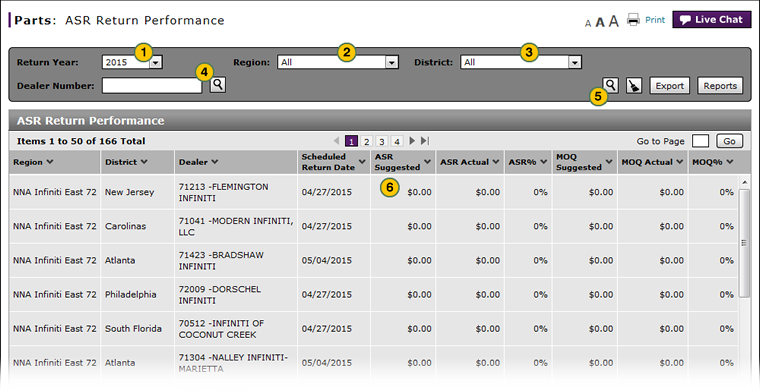Image resolution: width=760 pixels, height=392 pixels.
Task: Open the Reports button
Action: tap(720, 86)
